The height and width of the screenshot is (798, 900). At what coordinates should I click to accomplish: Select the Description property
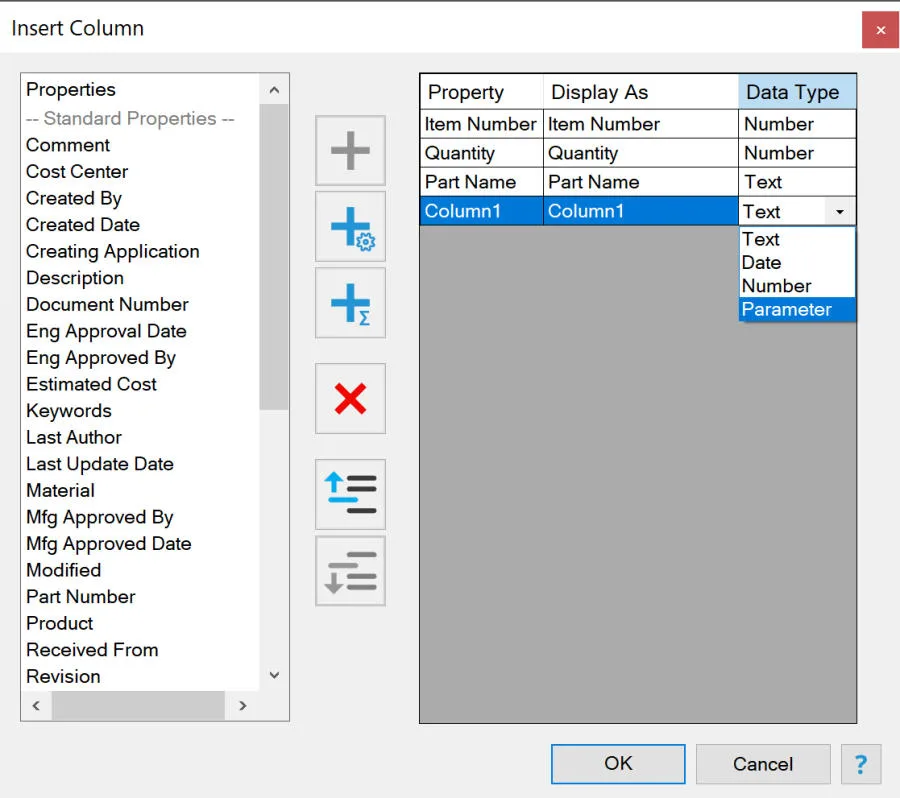[75, 278]
